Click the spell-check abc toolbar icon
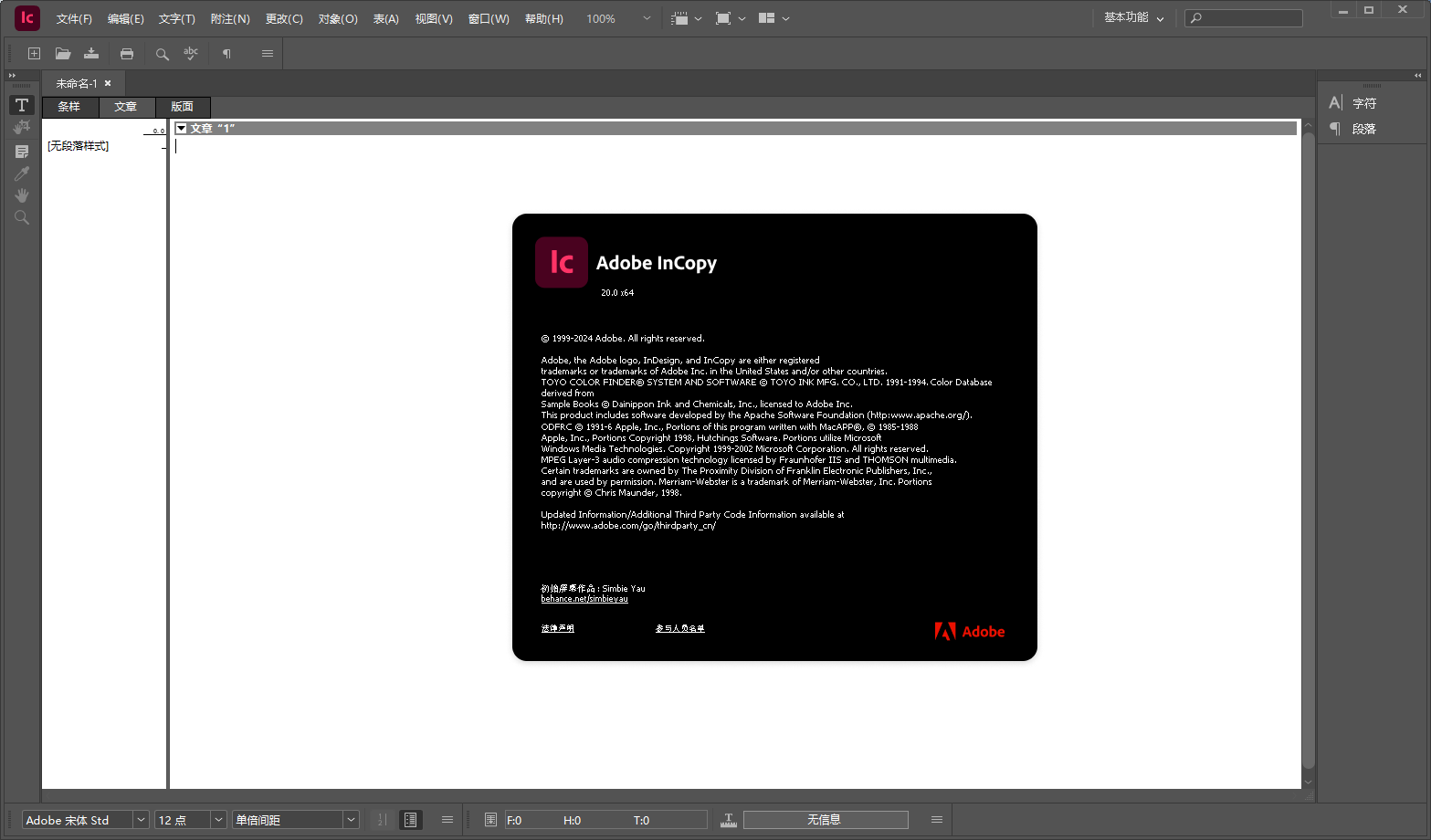Viewport: 1431px width, 840px height. (x=190, y=53)
